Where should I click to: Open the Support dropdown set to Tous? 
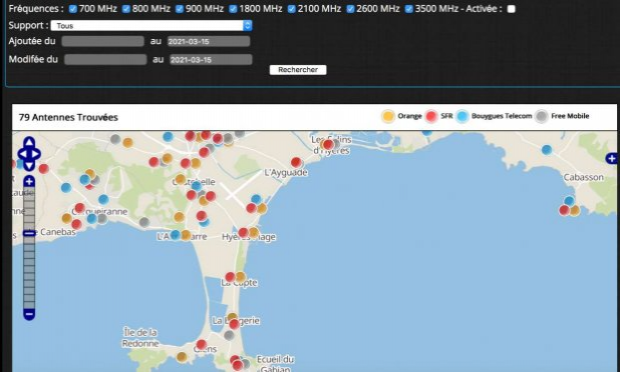[x=151, y=26]
